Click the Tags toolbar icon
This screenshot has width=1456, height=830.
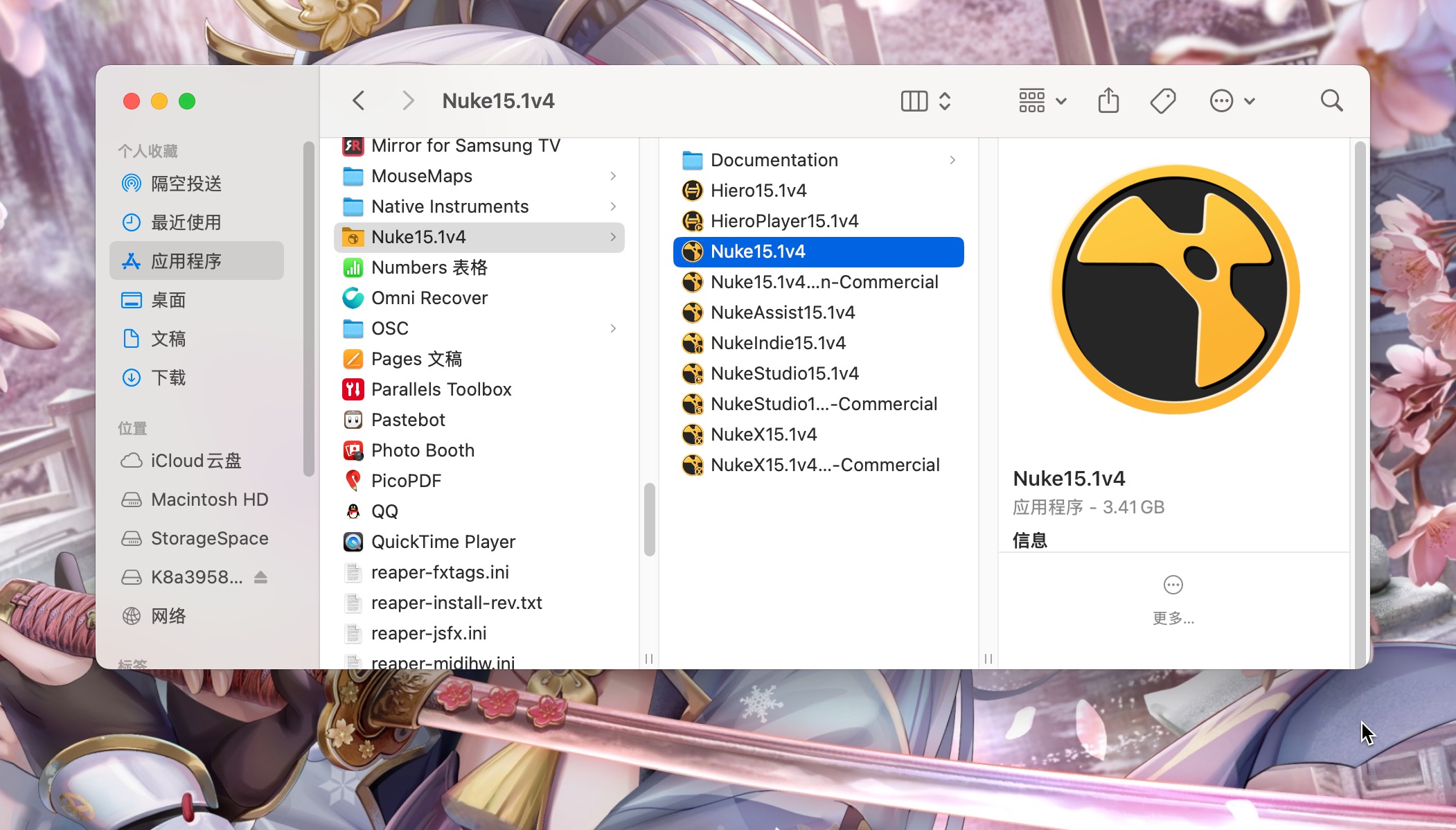tap(1162, 101)
